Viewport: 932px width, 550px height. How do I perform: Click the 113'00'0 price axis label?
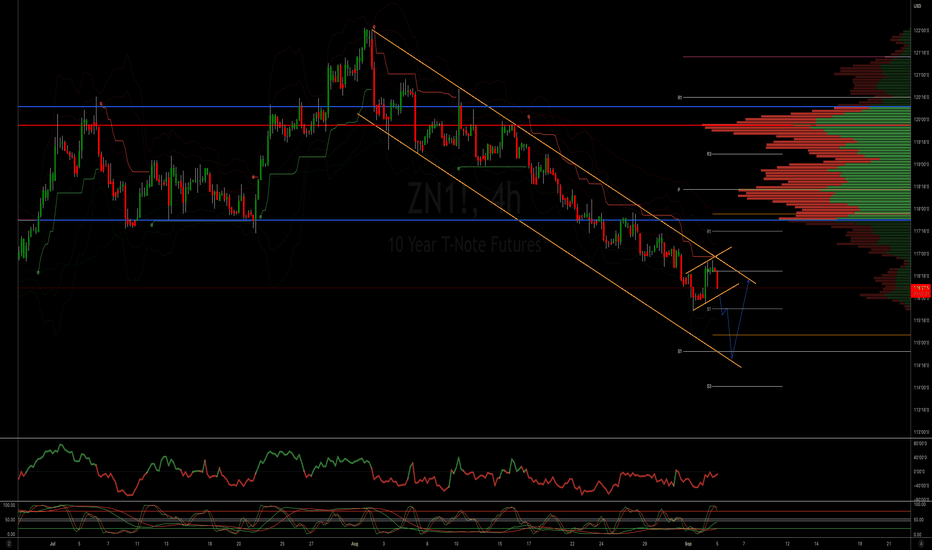(921, 432)
